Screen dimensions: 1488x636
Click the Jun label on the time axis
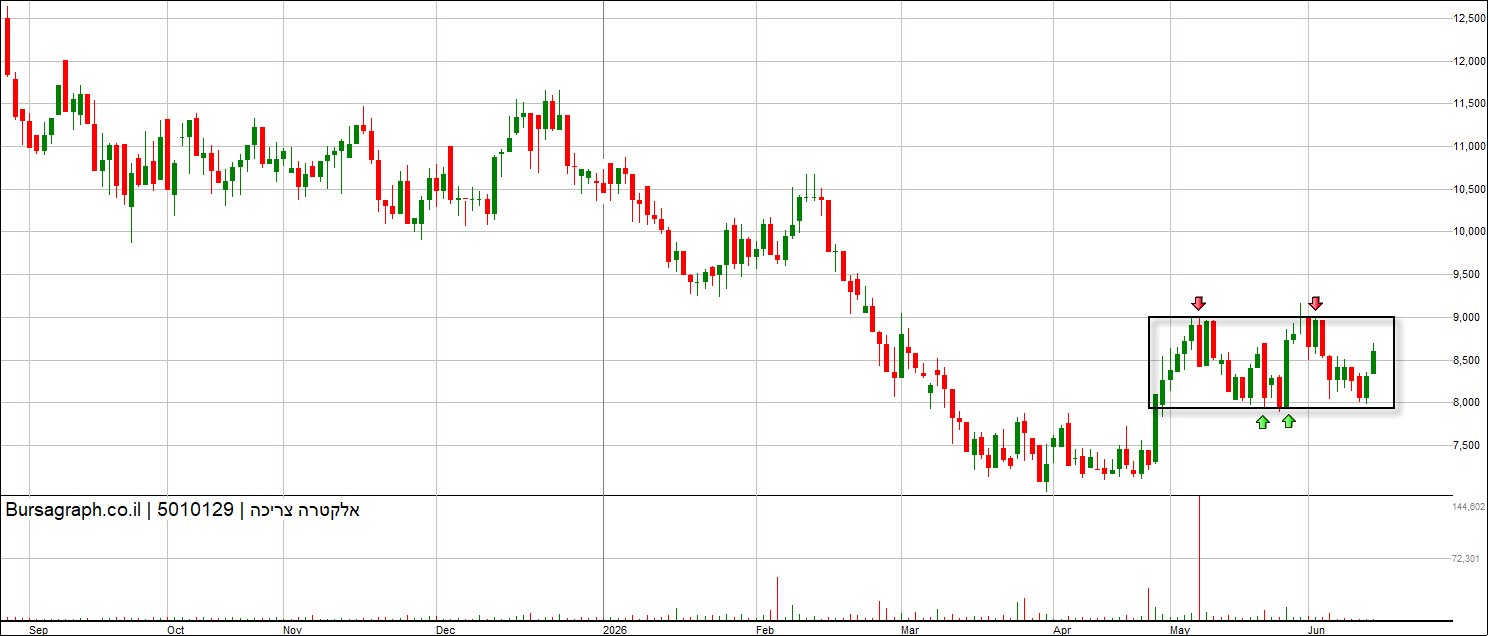tap(1318, 631)
